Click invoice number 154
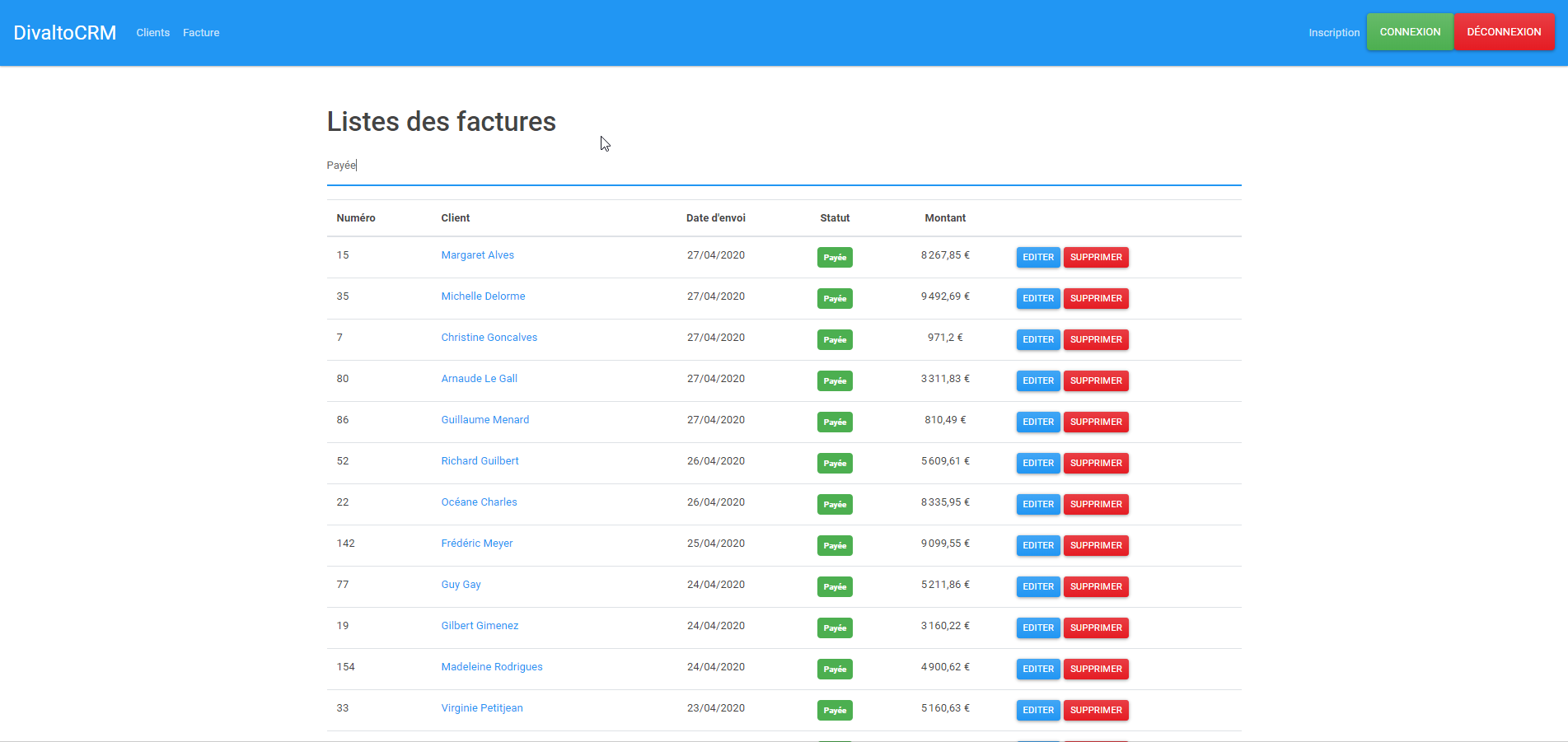Image resolution: width=1568 pixels, height=742 pixels. [x=346, y=667]
